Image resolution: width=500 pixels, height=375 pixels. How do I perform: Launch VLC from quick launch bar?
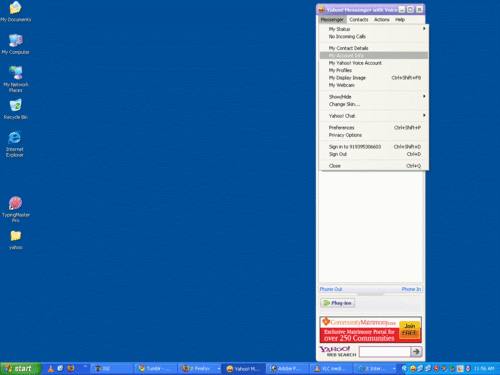51,368
